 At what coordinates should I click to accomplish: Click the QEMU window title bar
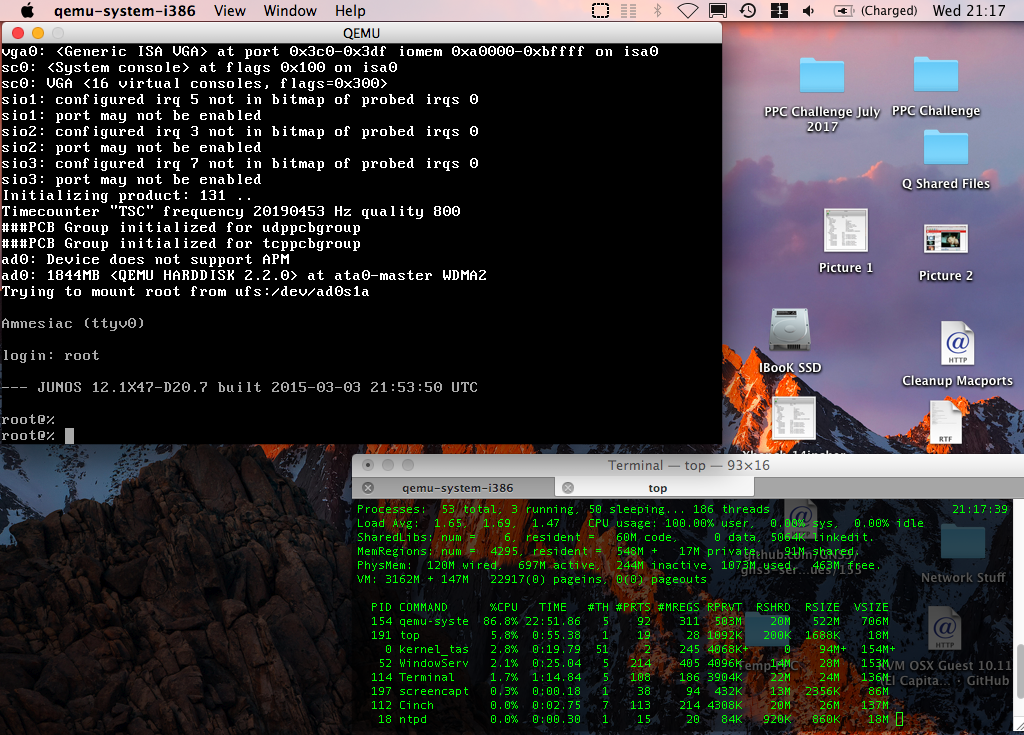(361, 33)
